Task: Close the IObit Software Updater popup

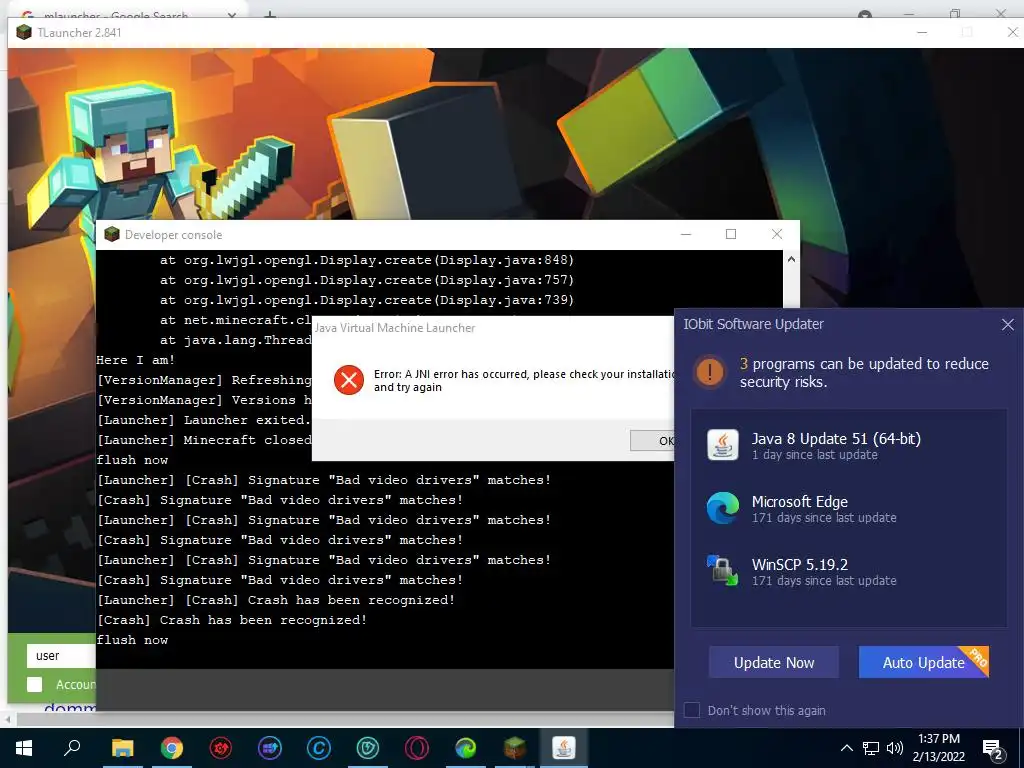Action: click(x=1008, y=325)
